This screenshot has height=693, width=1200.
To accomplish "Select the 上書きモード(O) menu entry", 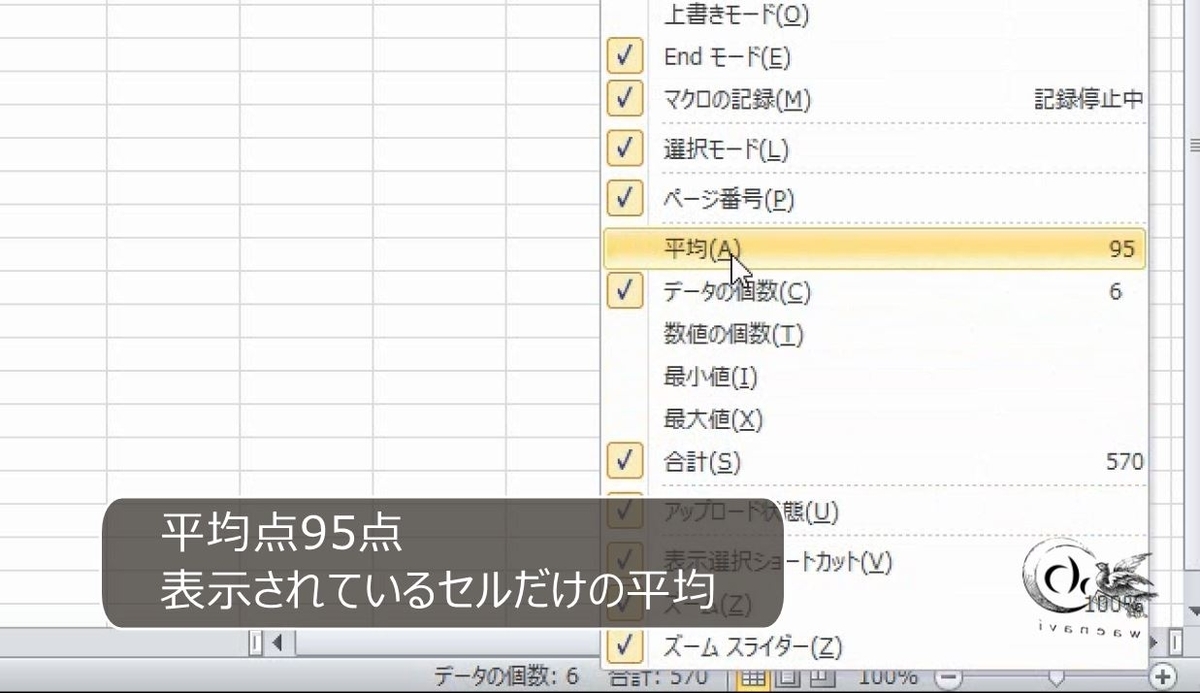I will 875,16.
